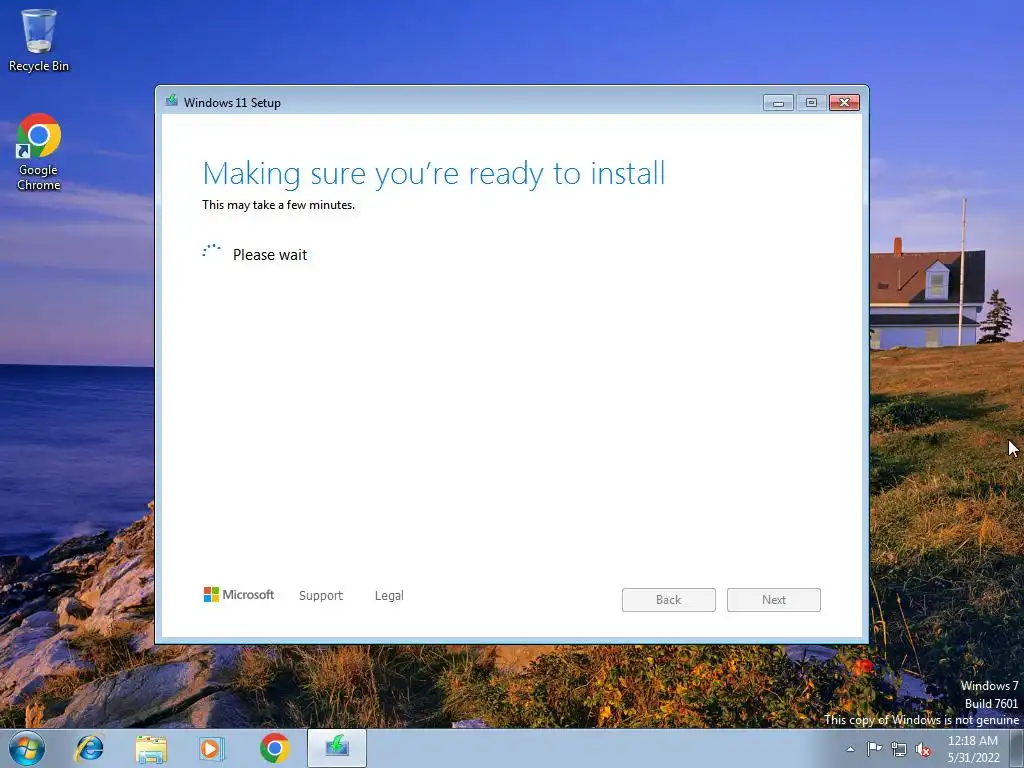Open the Recycle Bin desktop icon

39,40
